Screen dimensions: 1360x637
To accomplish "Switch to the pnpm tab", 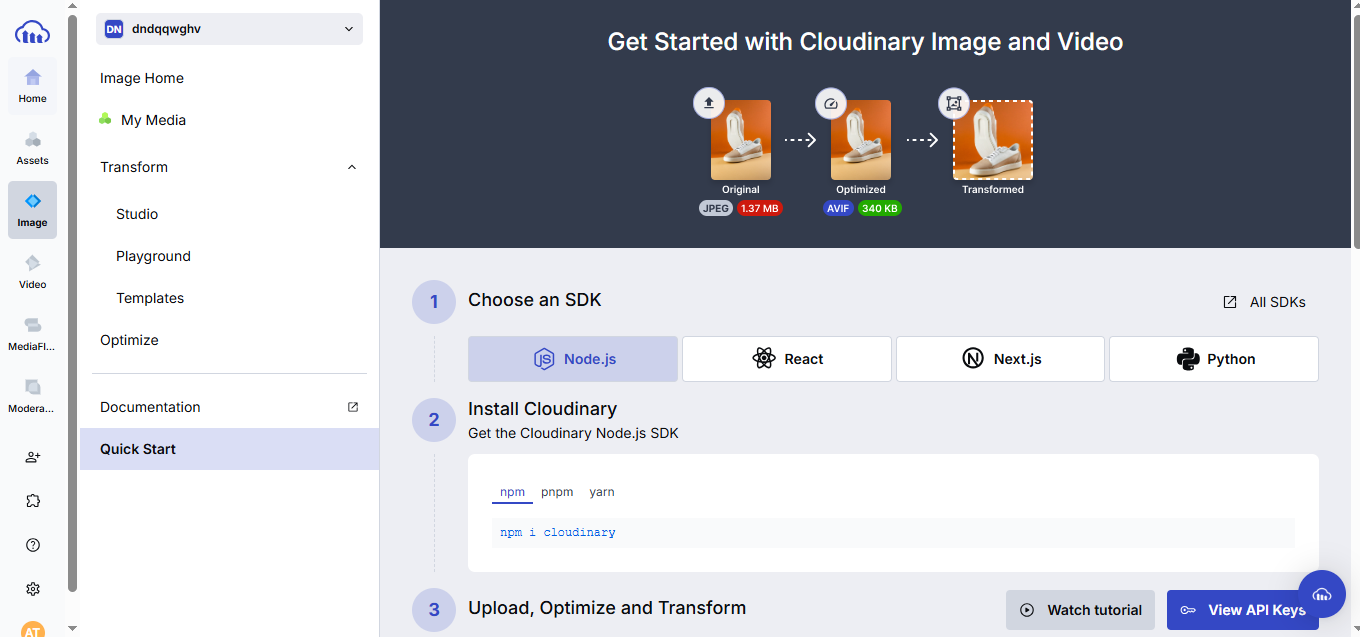I will click(557, 492).
